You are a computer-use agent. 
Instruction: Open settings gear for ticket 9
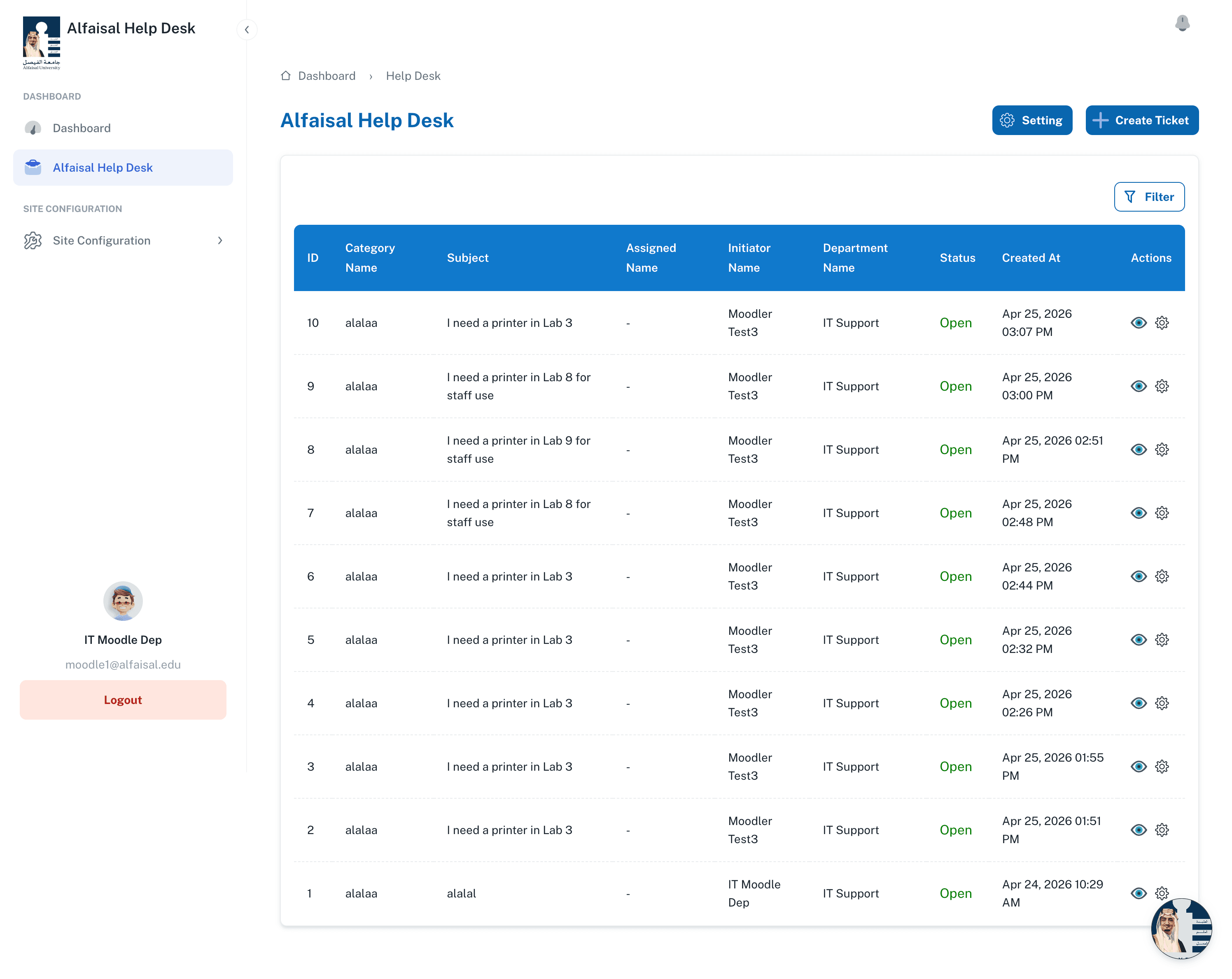1162,386
